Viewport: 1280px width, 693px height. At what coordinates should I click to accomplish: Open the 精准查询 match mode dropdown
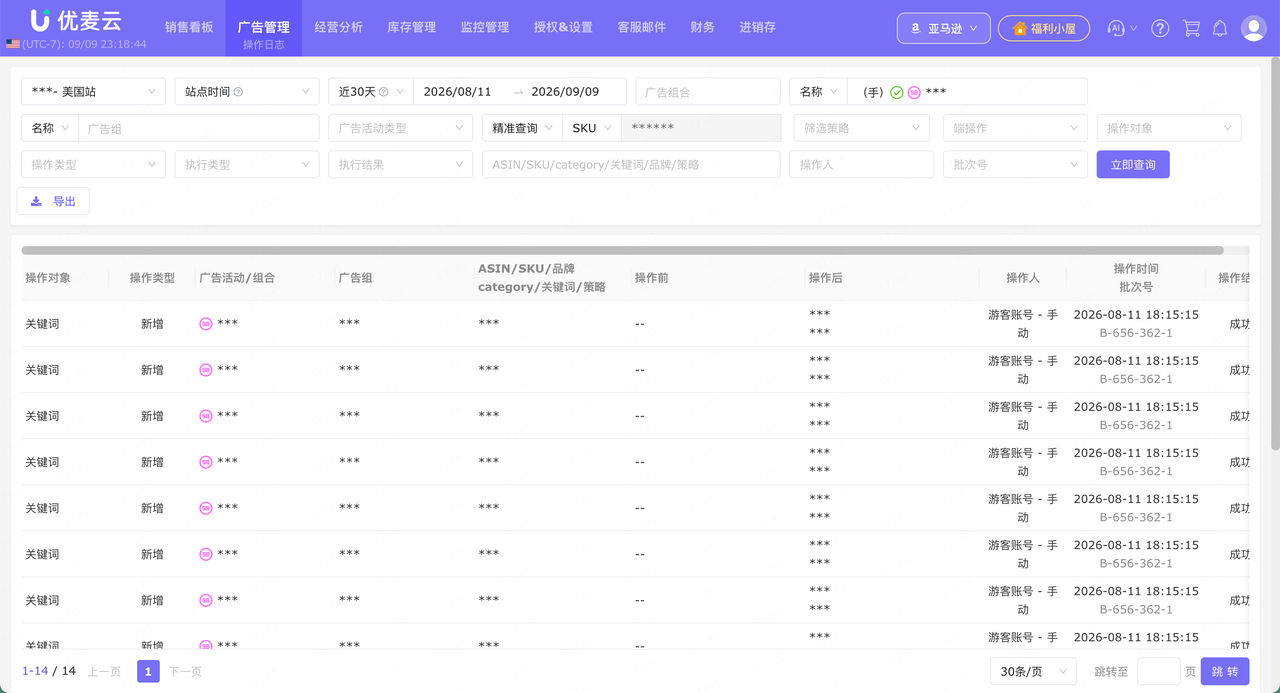click(522, 128)
